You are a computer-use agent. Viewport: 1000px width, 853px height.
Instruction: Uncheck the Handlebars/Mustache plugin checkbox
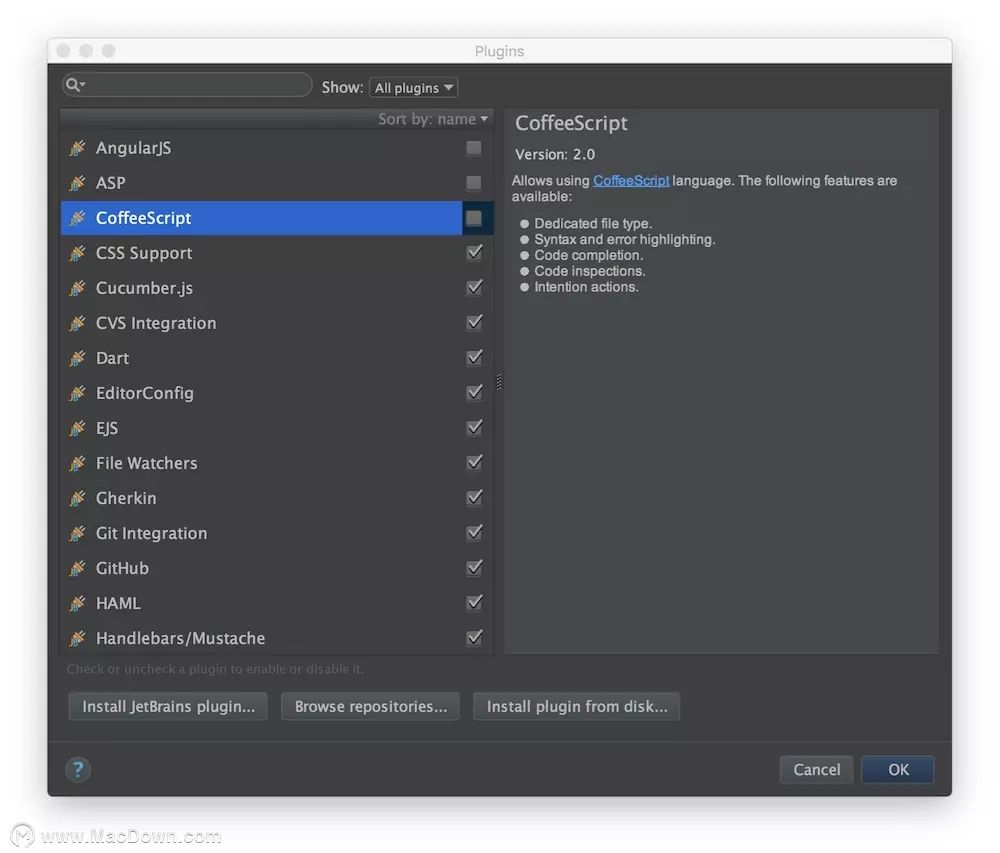click(474, 639)
